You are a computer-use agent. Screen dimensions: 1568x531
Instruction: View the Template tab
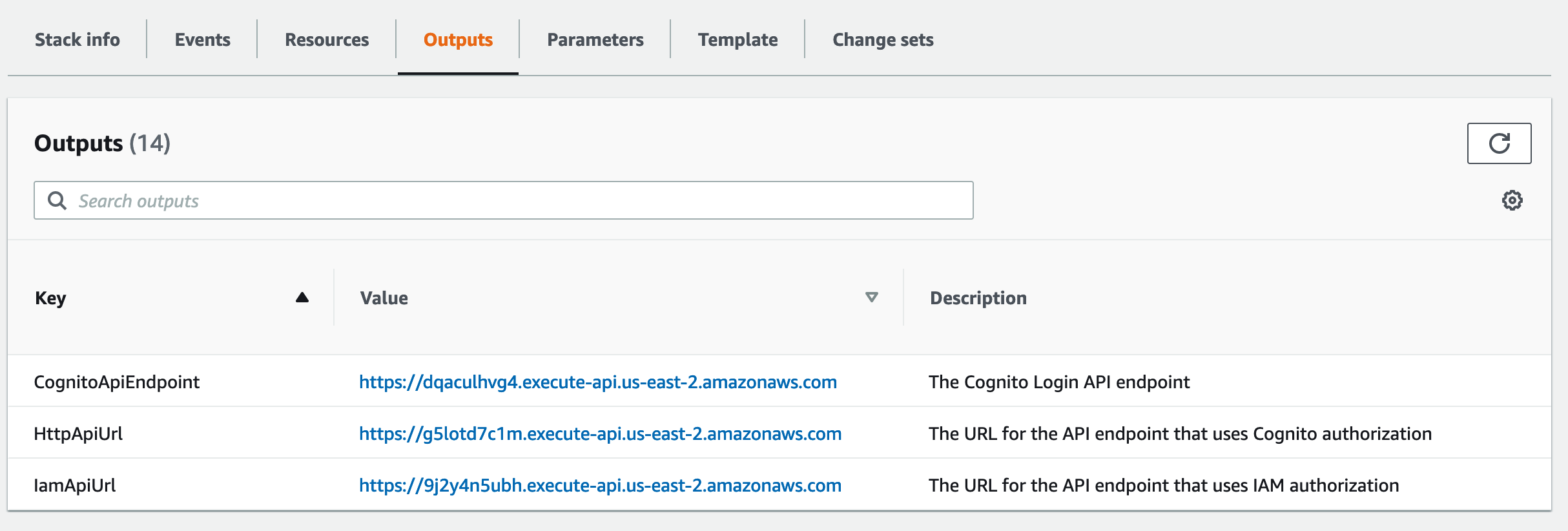pyautogui.click(x=738, y=39)
